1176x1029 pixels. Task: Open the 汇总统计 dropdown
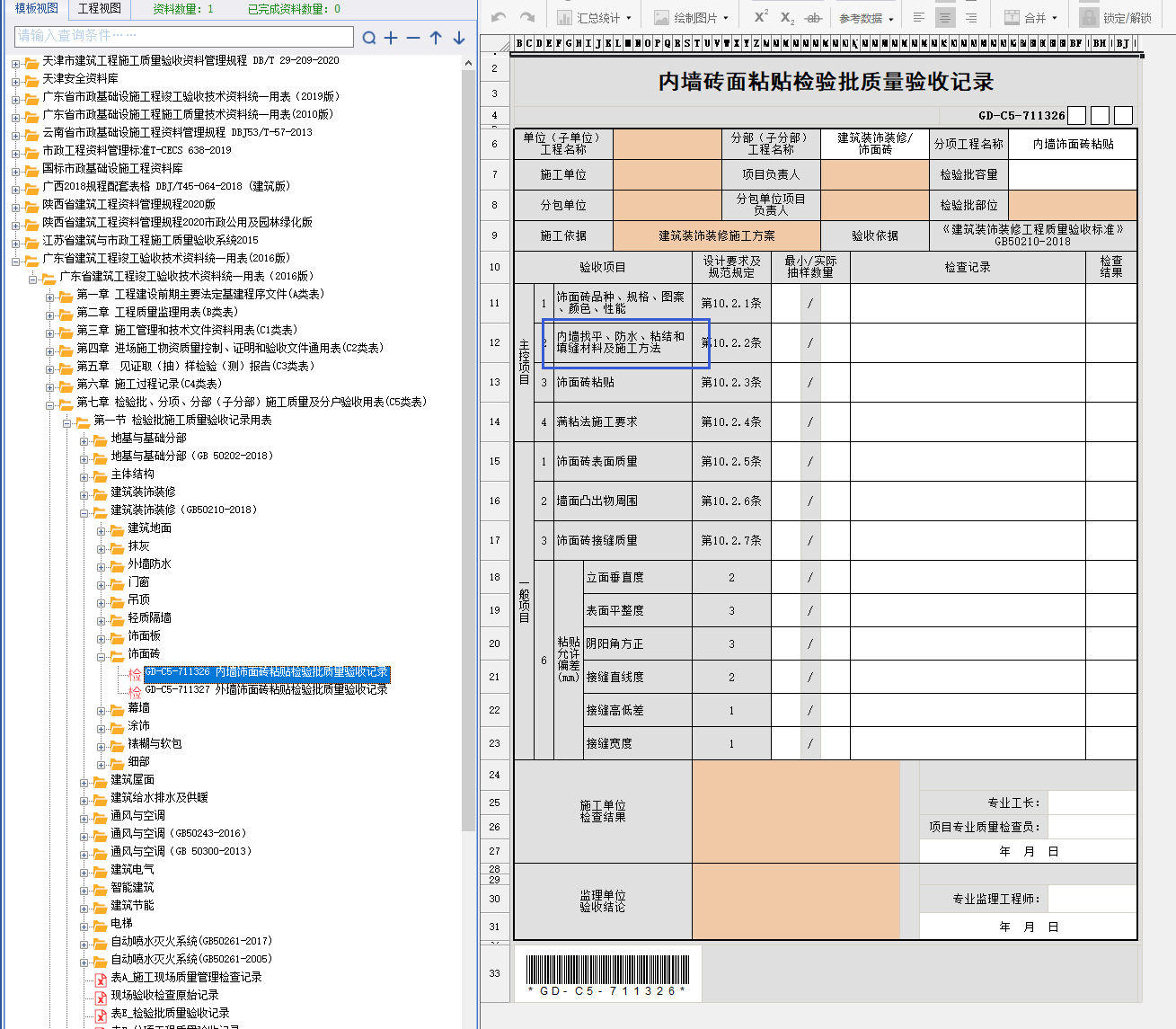594,17
